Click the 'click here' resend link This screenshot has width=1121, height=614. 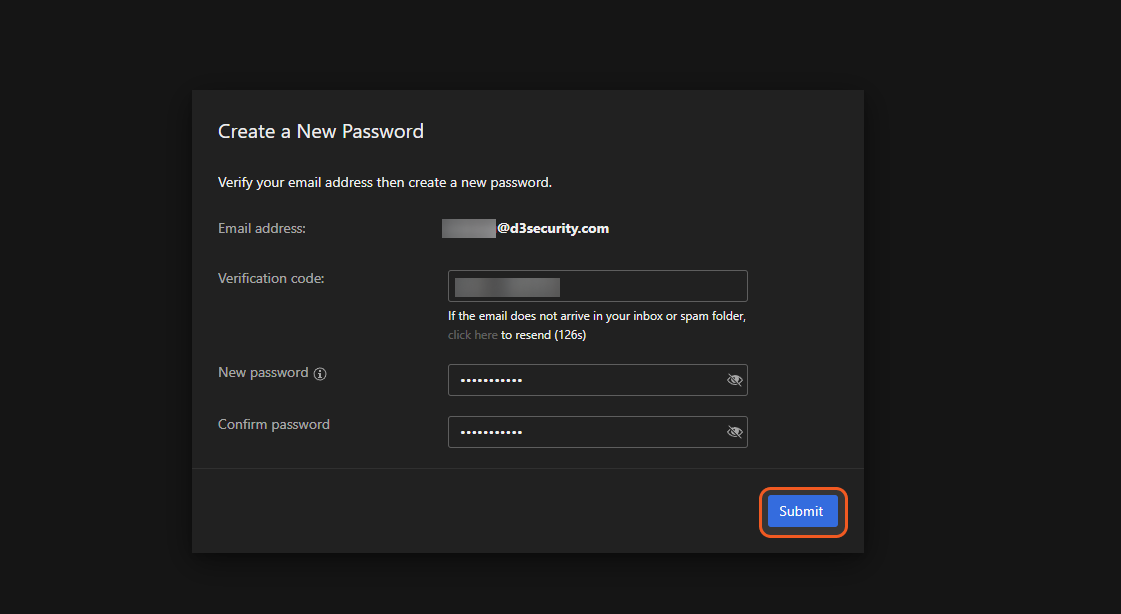pos(472,335)
